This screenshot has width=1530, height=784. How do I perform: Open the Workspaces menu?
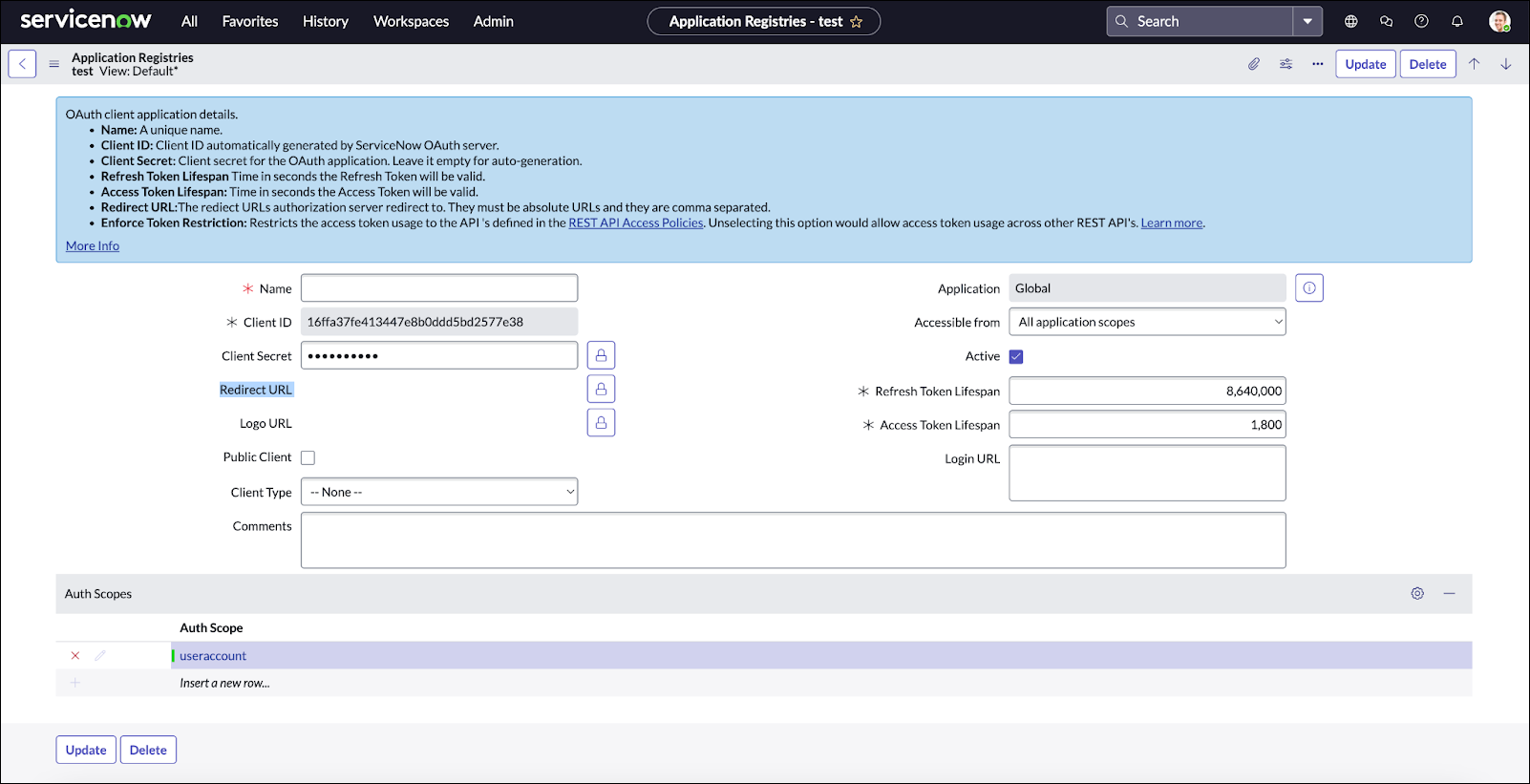click(411, 21)
